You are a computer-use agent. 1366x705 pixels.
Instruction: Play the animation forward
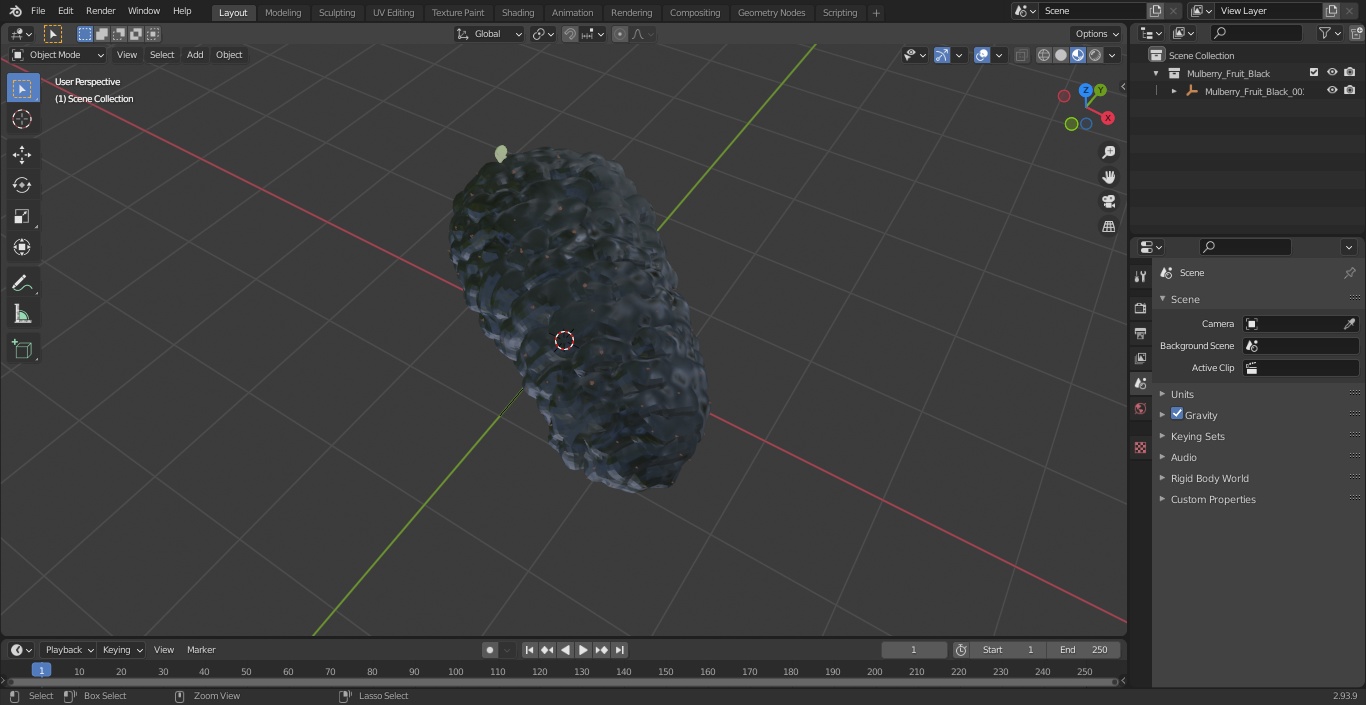tap(583, 650)
